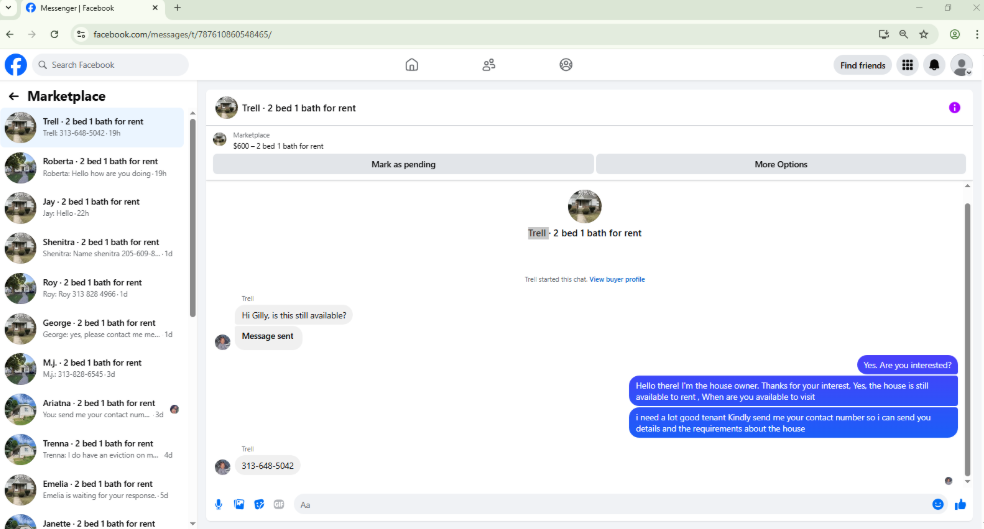
Task: Reload the page in browser
Action: pyautogui.click(x=55, y=35)
